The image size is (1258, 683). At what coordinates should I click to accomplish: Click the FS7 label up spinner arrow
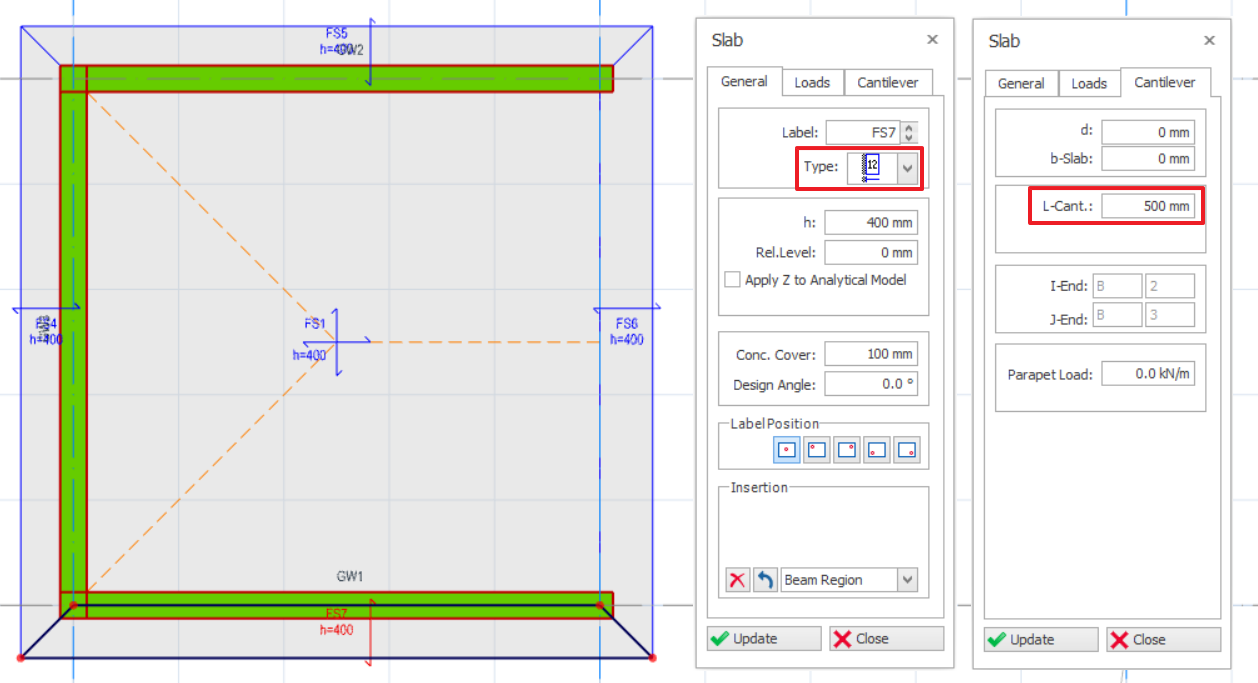pyautogui.click(x=909, y=126)
